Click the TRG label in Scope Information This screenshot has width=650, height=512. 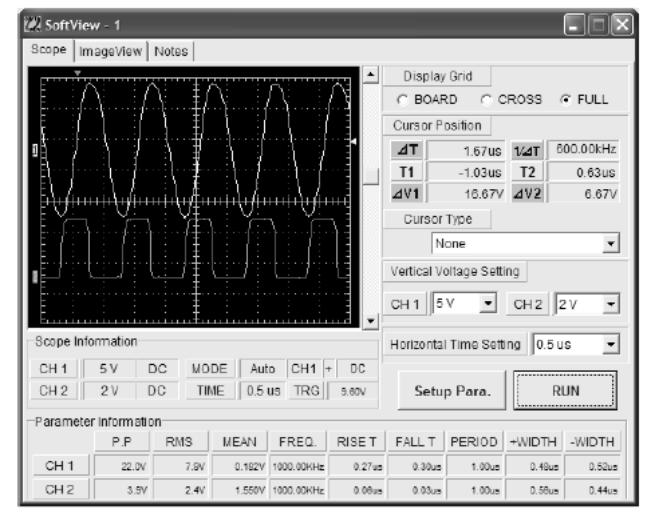pos(306,391)
